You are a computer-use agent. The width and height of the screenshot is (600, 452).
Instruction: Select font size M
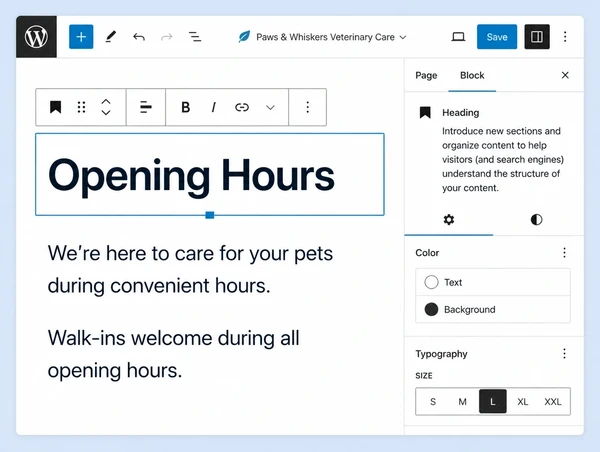tap(463, 401)
